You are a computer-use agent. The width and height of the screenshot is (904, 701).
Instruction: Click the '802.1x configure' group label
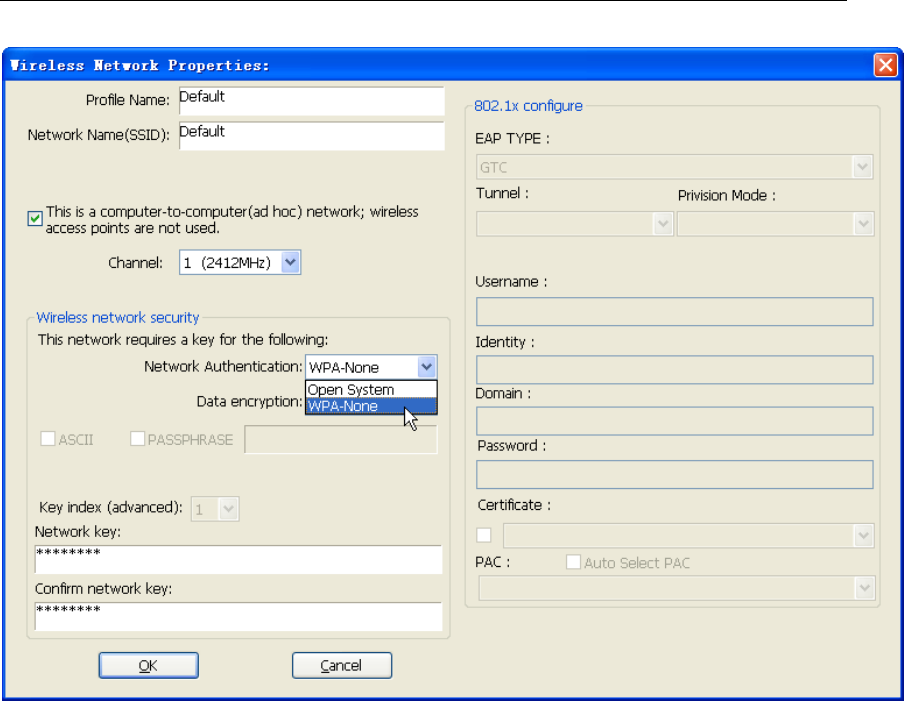[x=528, y=106]
